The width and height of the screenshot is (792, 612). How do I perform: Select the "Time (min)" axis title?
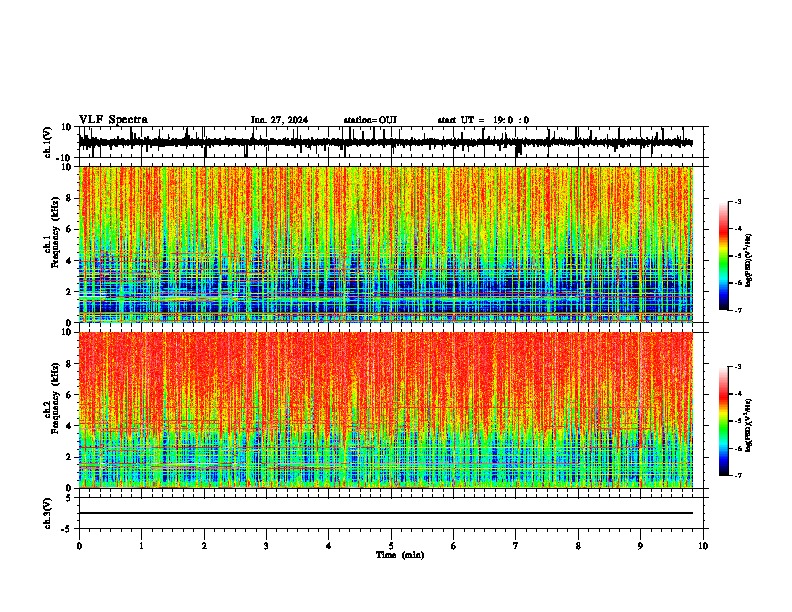coord(400,555)
